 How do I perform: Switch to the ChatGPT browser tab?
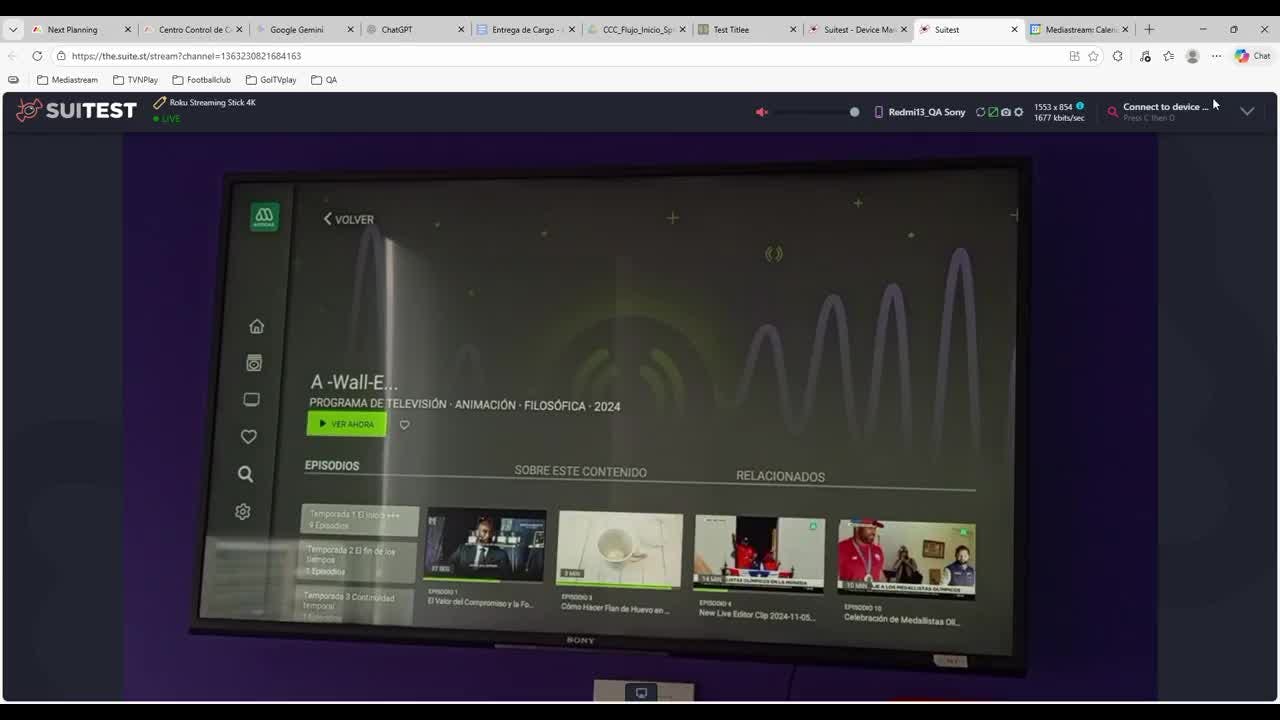pyautogui.click(x=414, y=30)
